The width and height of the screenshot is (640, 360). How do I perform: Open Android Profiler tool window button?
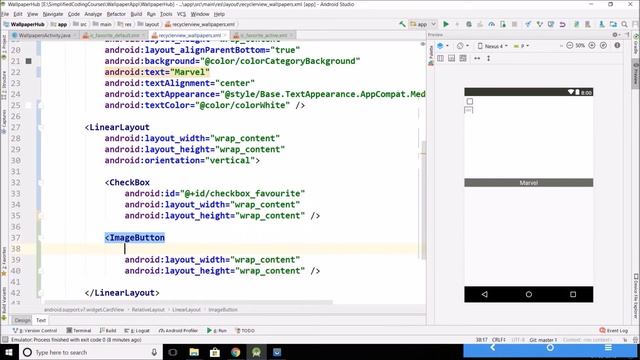178,331
